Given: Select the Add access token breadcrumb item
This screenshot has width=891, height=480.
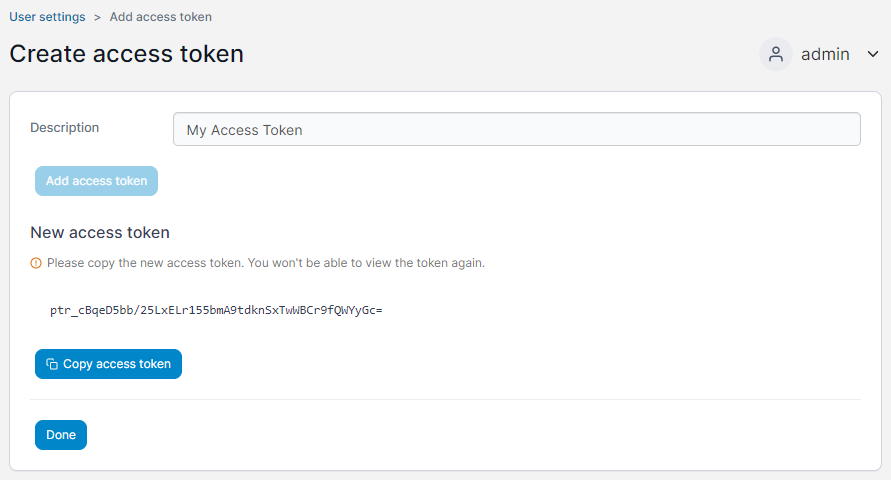Looking at the screenshot, I should click(161, 17).
